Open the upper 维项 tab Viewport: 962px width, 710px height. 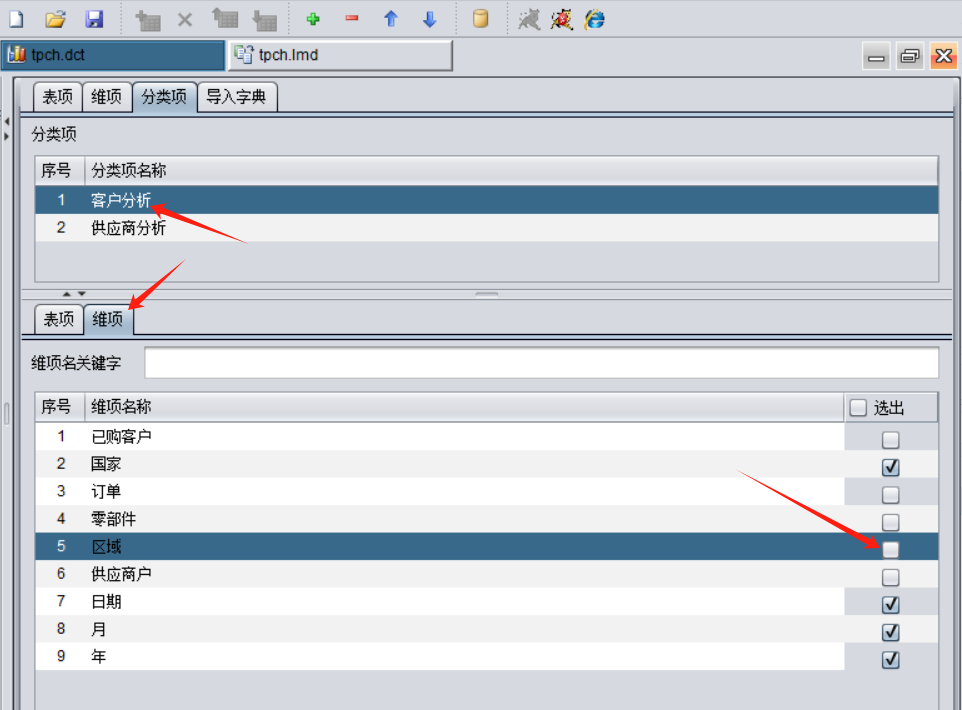(x=107, y=97)
